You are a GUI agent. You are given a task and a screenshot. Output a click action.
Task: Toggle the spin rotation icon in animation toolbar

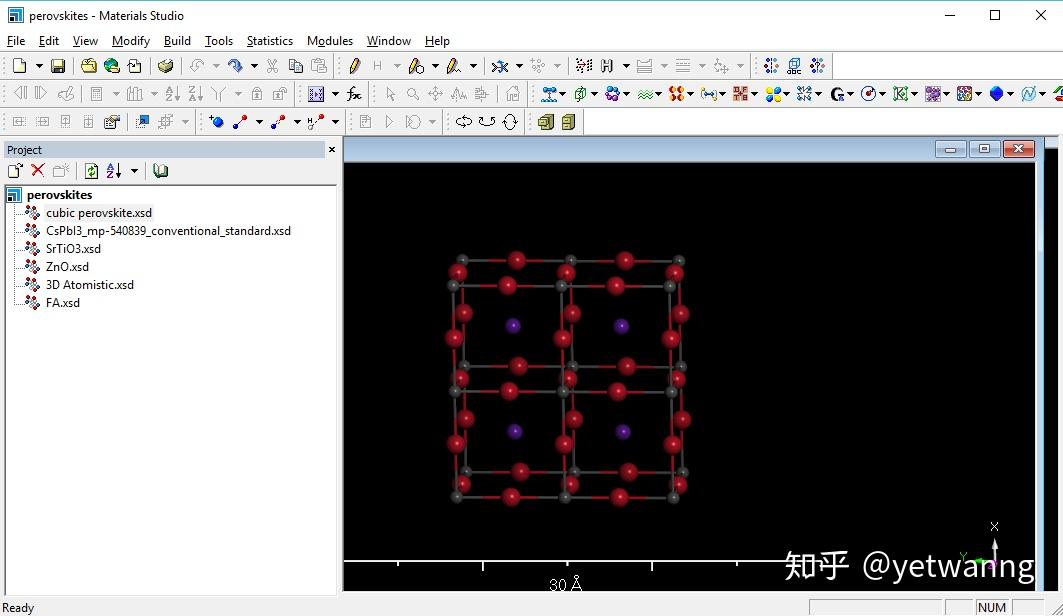(x=510, y=122)
